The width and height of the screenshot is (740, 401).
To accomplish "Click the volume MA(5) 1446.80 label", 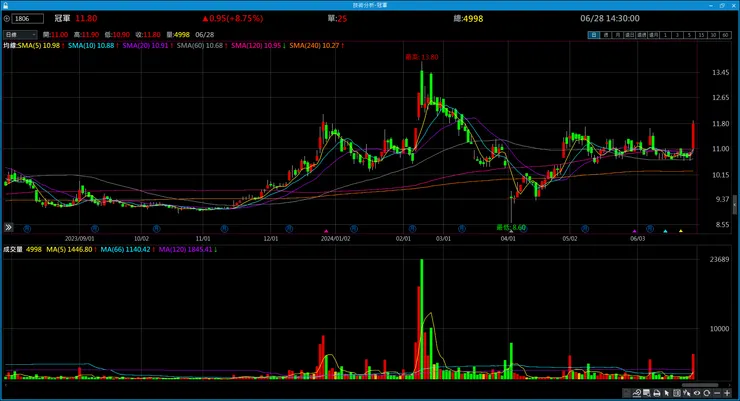I will (69, 249).
